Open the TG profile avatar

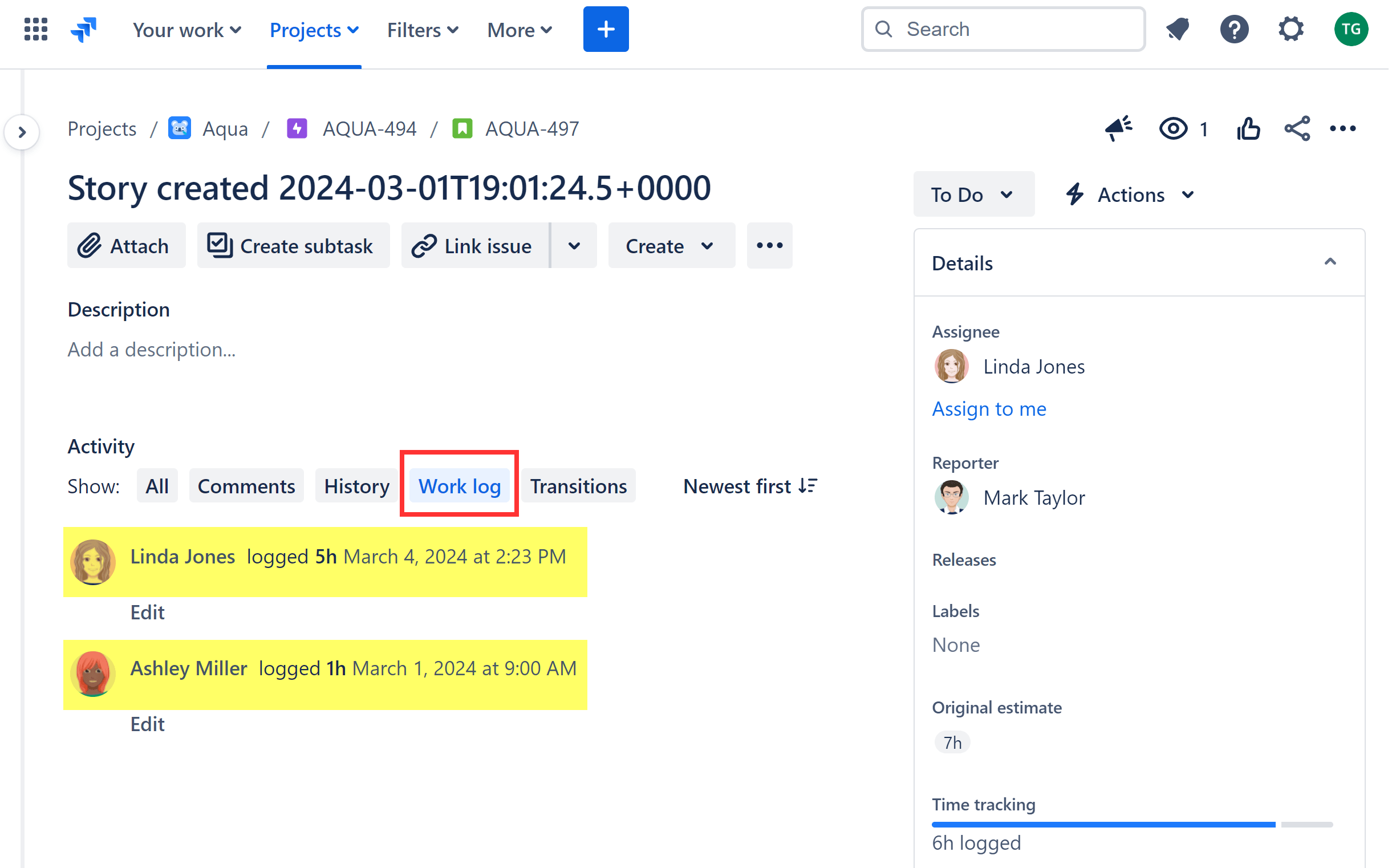(x=1351, y=29)
